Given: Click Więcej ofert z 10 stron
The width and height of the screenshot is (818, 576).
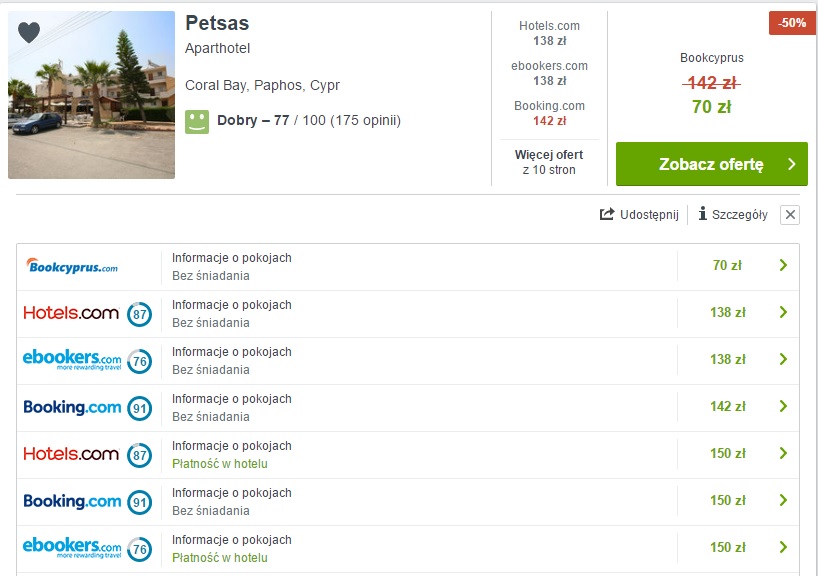Looking at the screenshot, I should pos(549,162).
